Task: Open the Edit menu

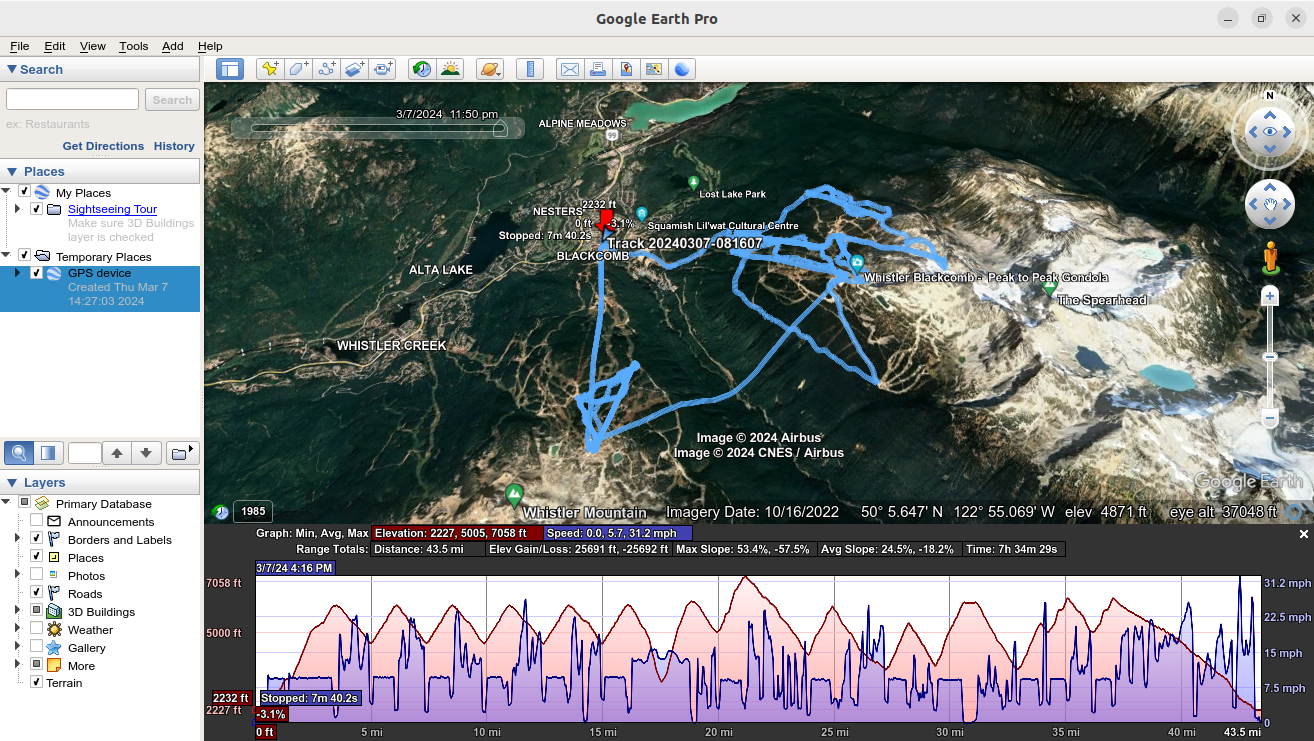Action: (x=54, y=46)
